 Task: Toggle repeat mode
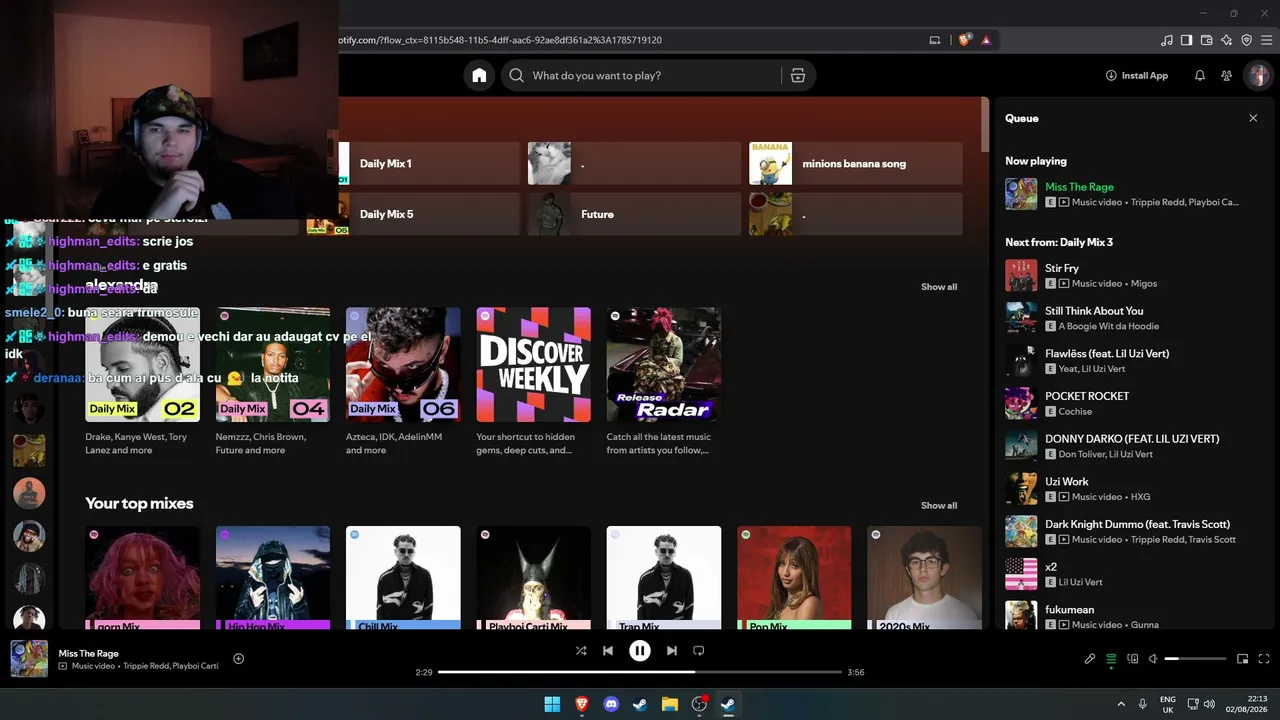(699, 651)
